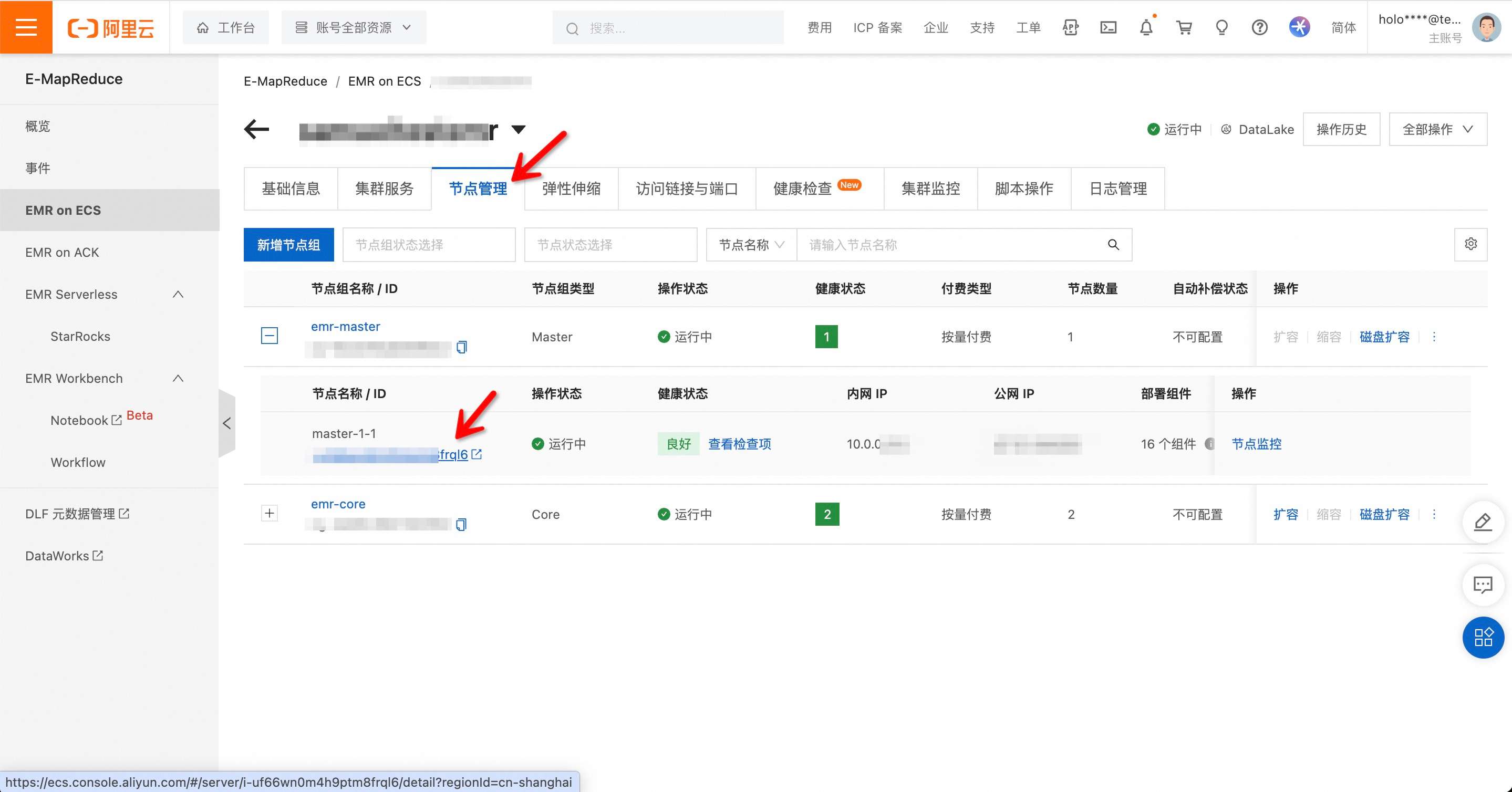
Task: Click the copy icon next to master node ID
Action: (460, 348)
